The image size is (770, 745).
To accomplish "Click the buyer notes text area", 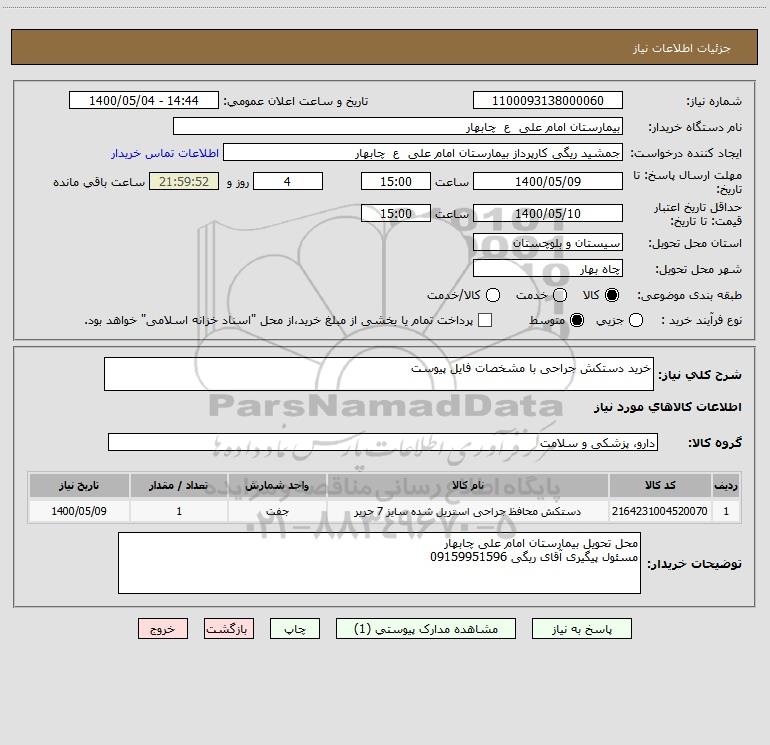I will (x=380, y=563).
